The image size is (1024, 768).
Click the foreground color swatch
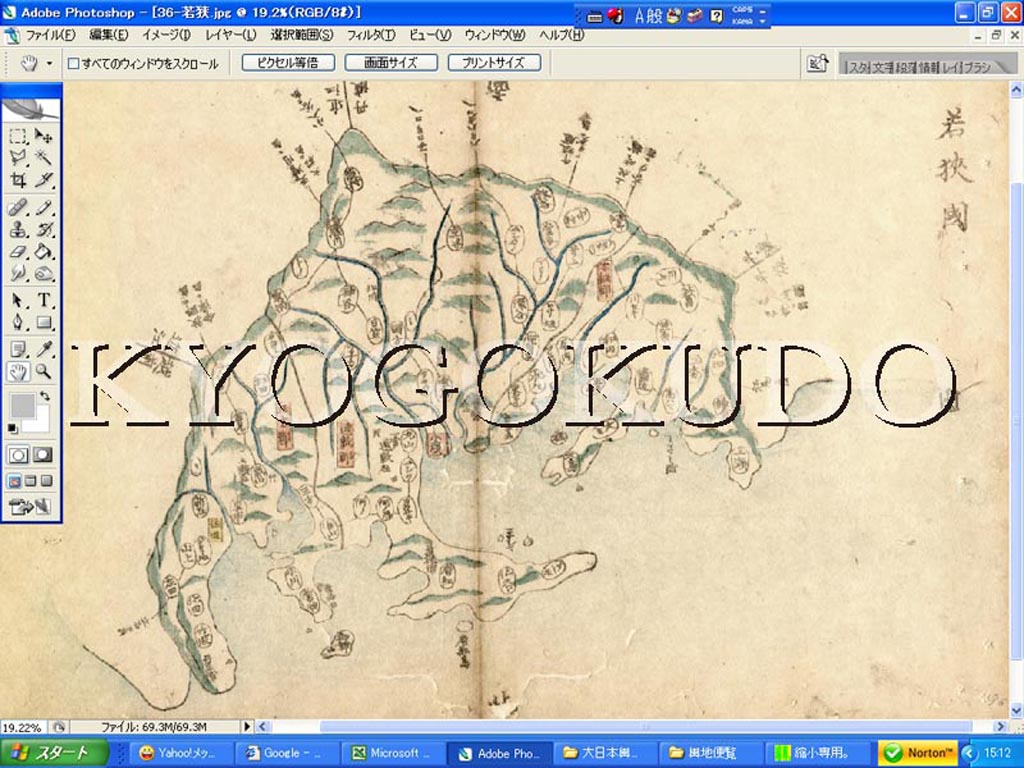point(22,405)
